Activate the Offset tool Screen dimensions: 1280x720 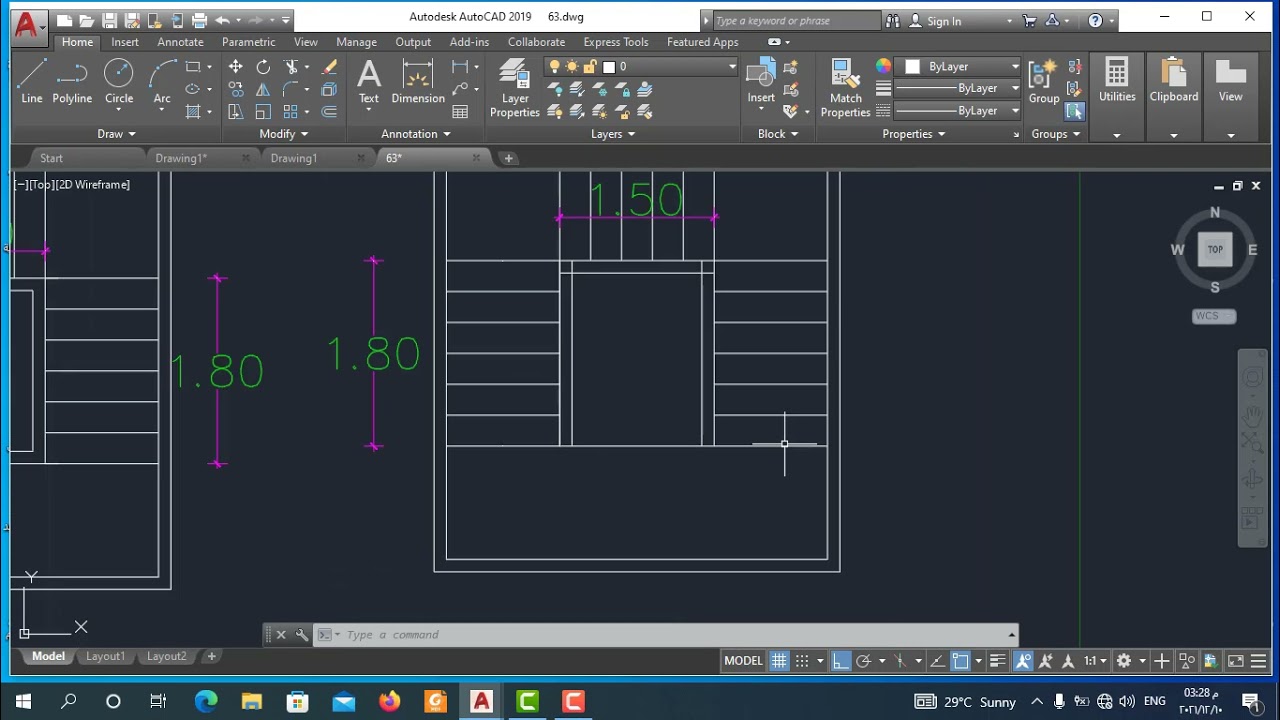point(329,111)
